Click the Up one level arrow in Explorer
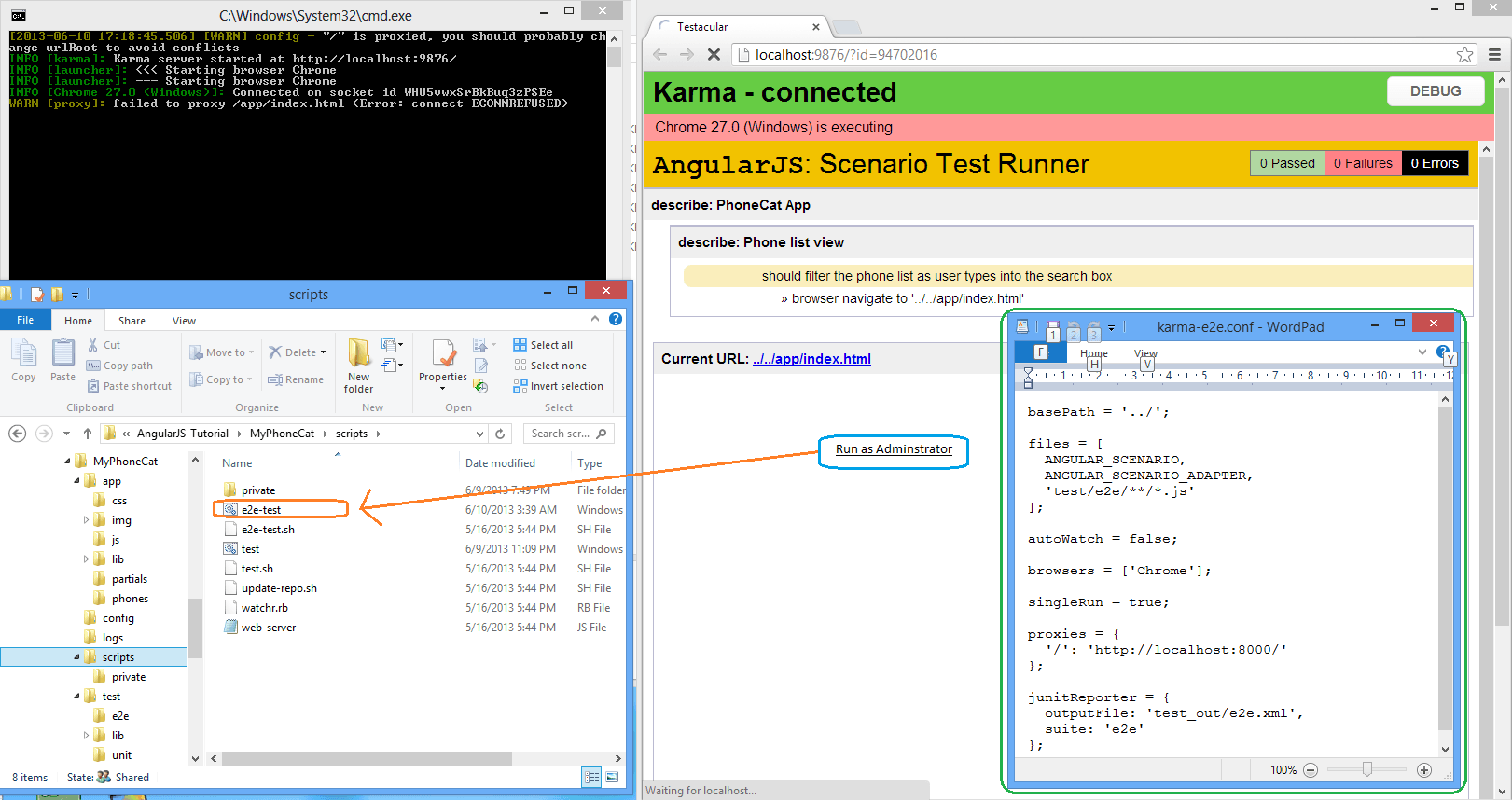 [88, 434]
